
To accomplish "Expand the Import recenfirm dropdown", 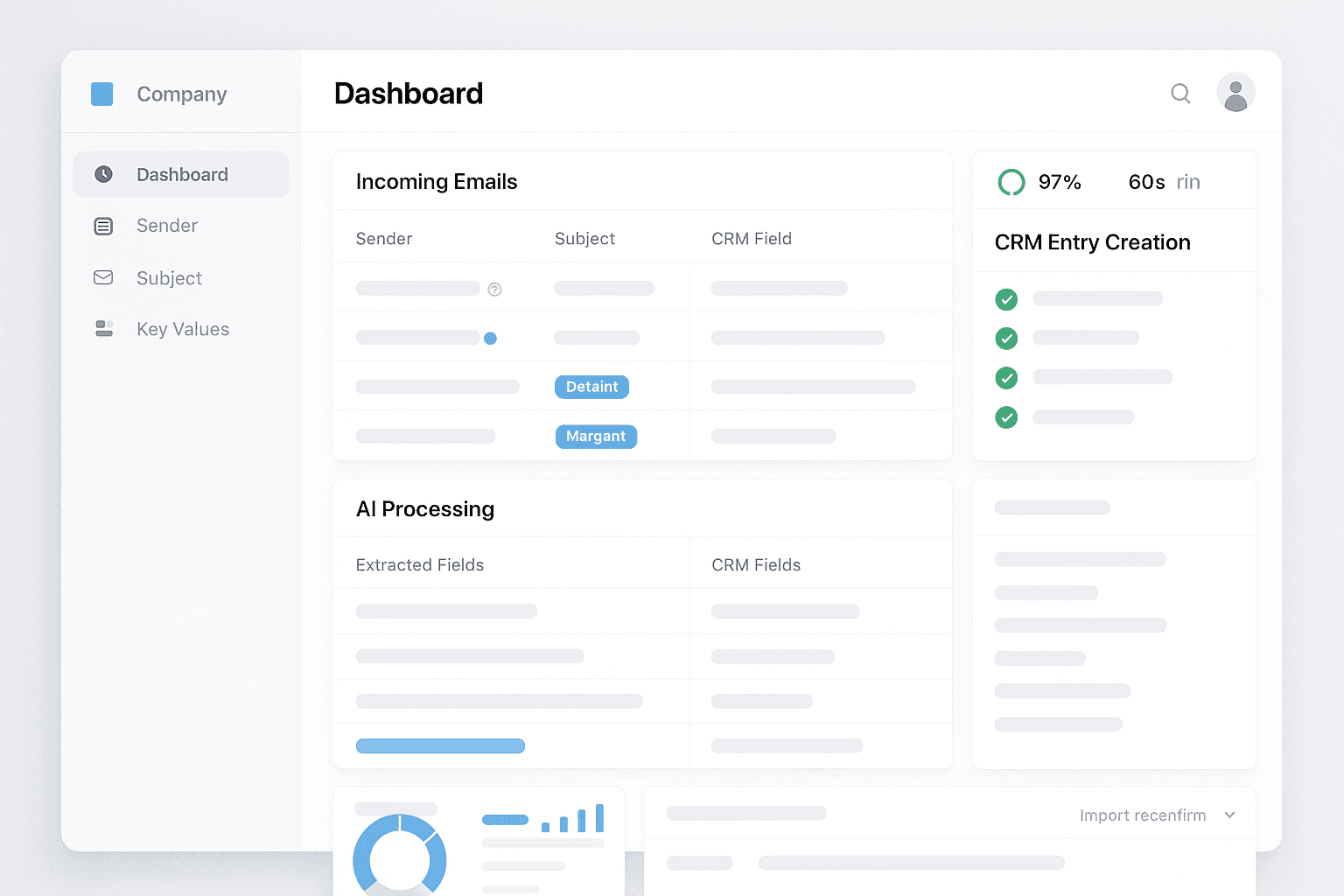I will 1142,815.
